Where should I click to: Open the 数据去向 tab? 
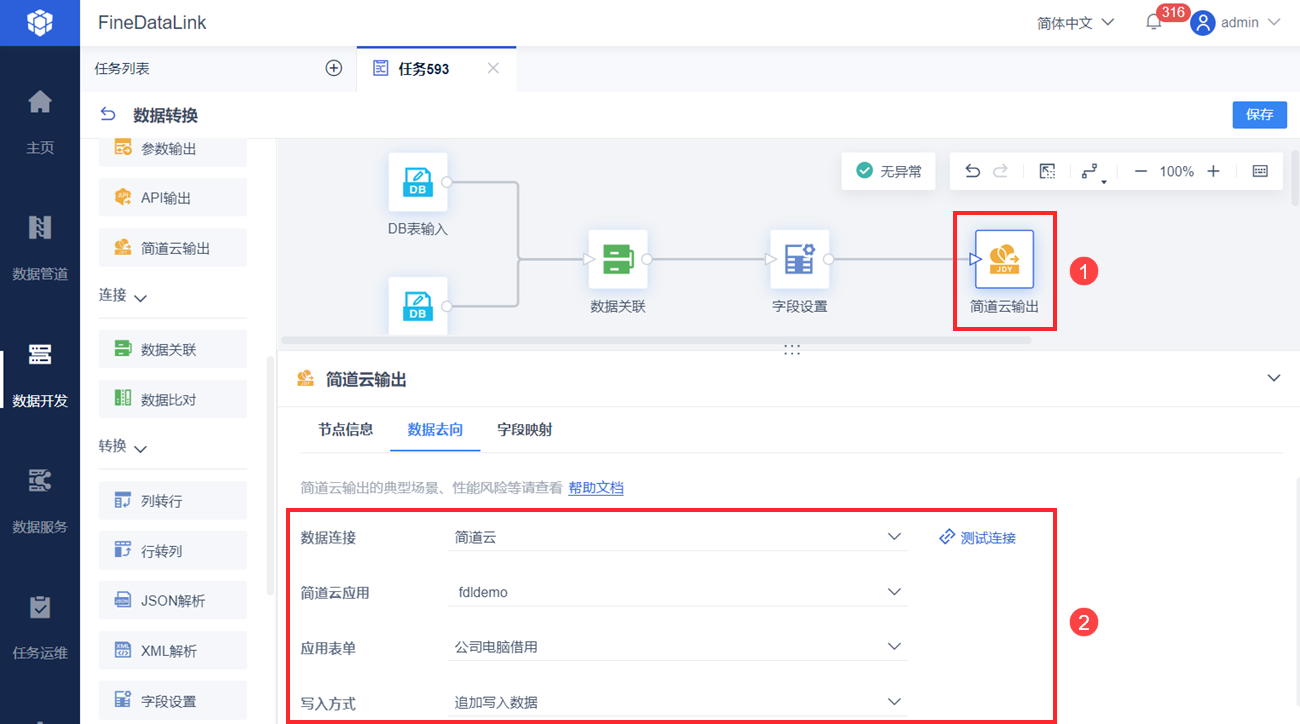(x=435, y=430)
